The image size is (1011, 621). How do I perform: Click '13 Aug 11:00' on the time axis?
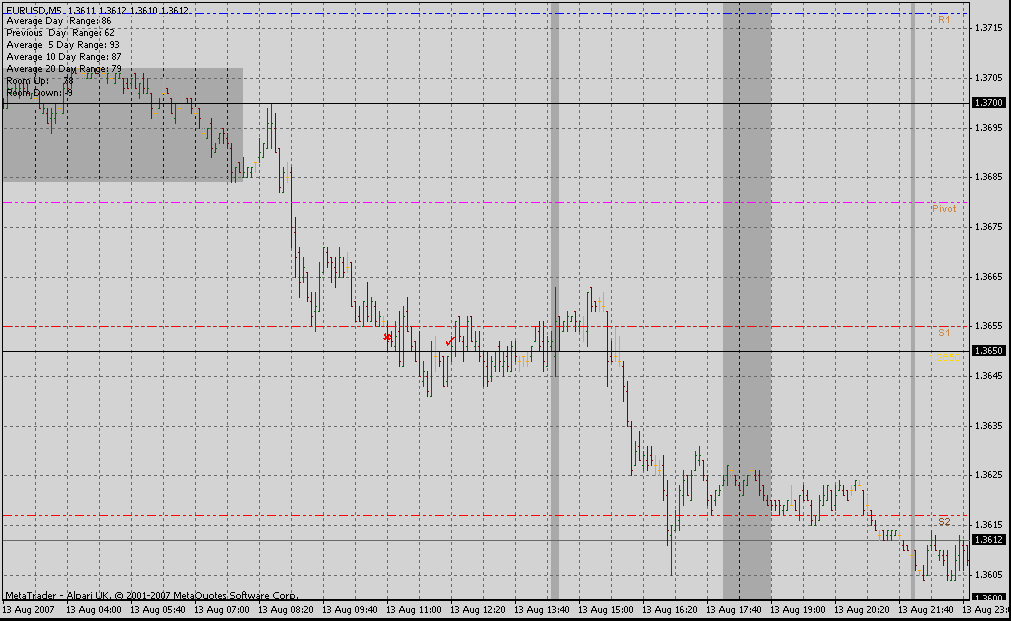click(x=414, y=609)
